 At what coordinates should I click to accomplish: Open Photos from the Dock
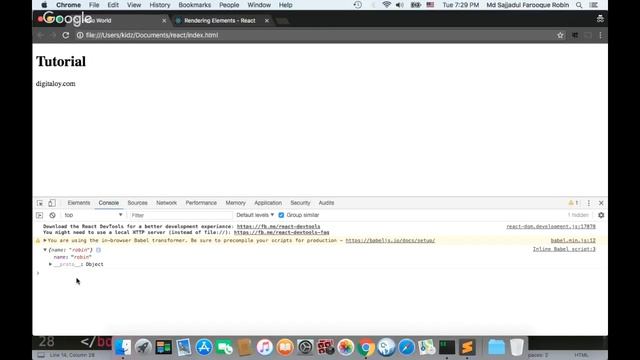tap(346, 347)
